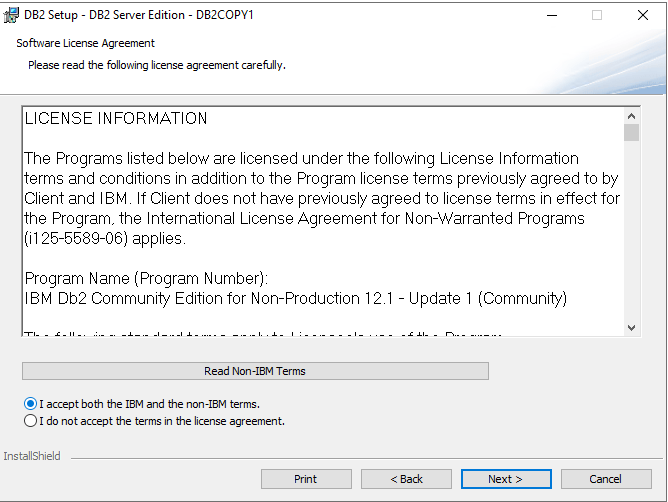
Task: Click the scrollbar track below the thumb
Action: [x=631, y=240]
